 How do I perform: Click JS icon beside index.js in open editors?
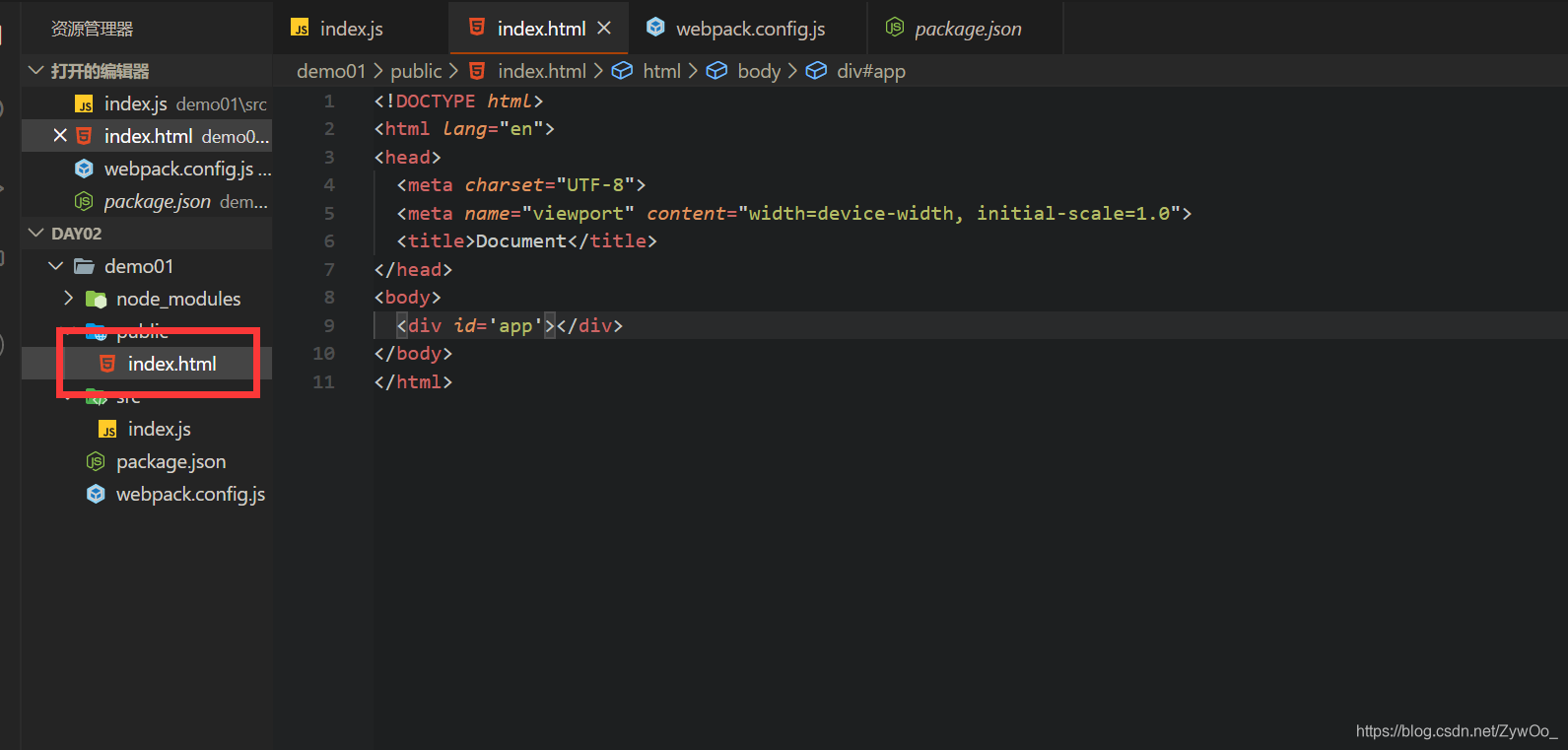coord(85,104)
